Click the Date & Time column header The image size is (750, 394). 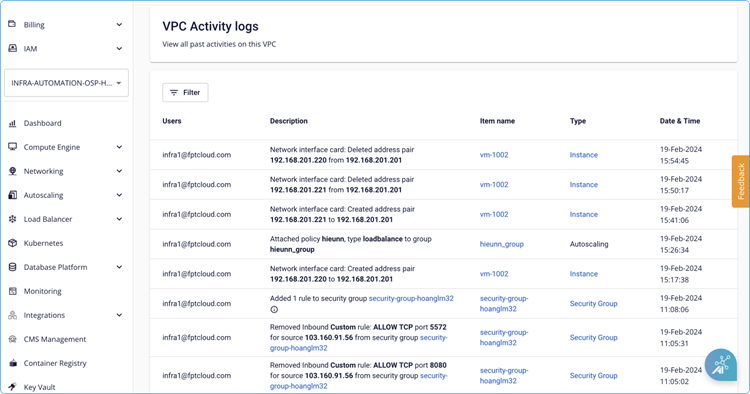click(x=680, y=121)
